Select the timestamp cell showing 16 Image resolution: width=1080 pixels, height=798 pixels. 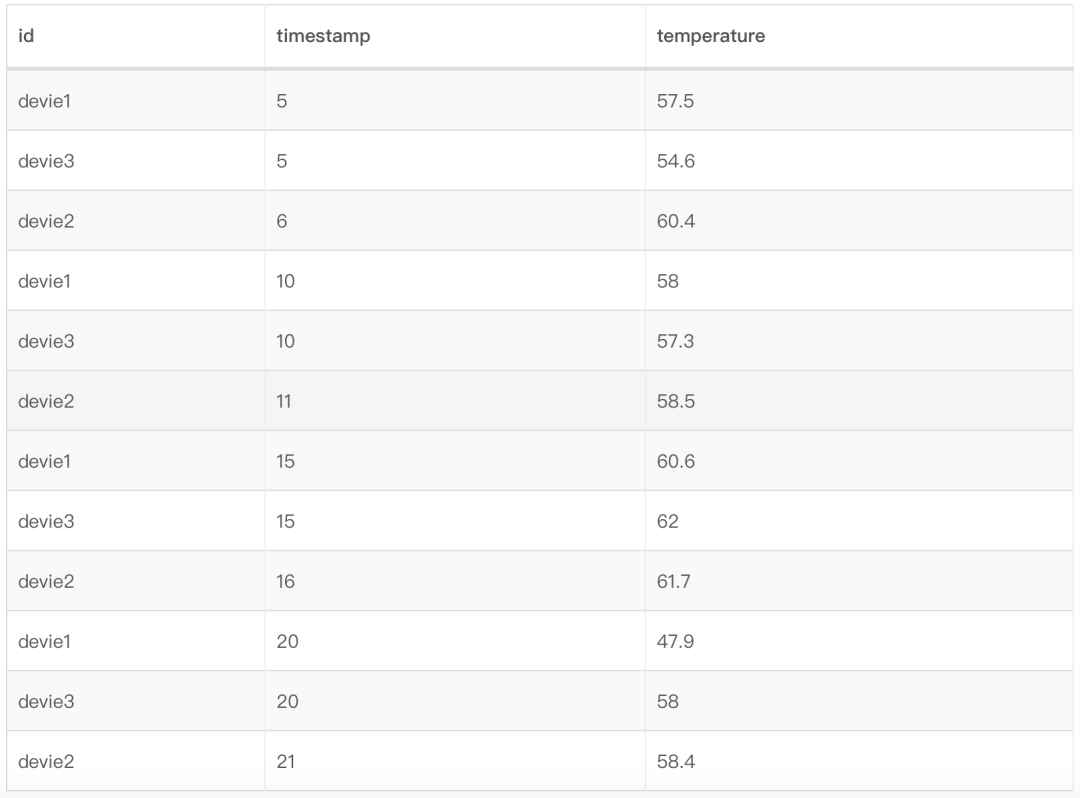(286, 581)
